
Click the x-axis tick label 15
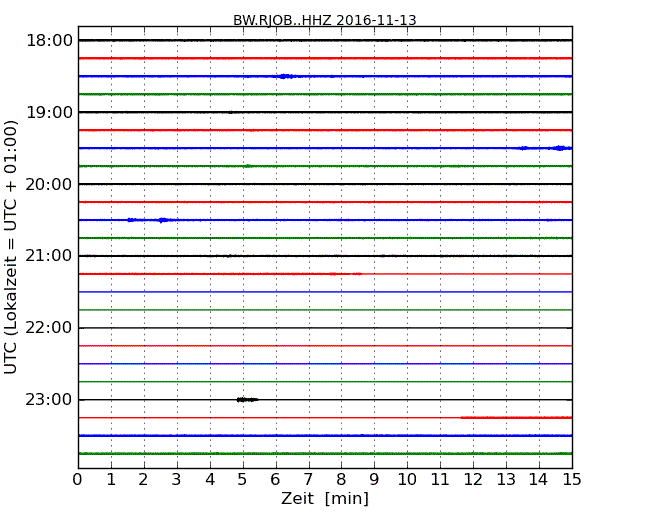[x=572, y=480]
